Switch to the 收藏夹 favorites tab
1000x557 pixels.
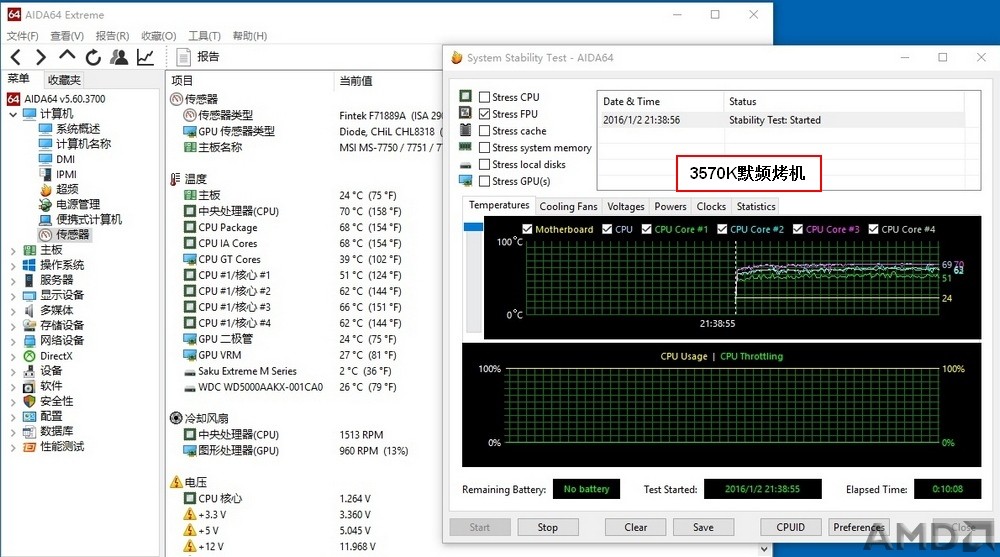64,80
